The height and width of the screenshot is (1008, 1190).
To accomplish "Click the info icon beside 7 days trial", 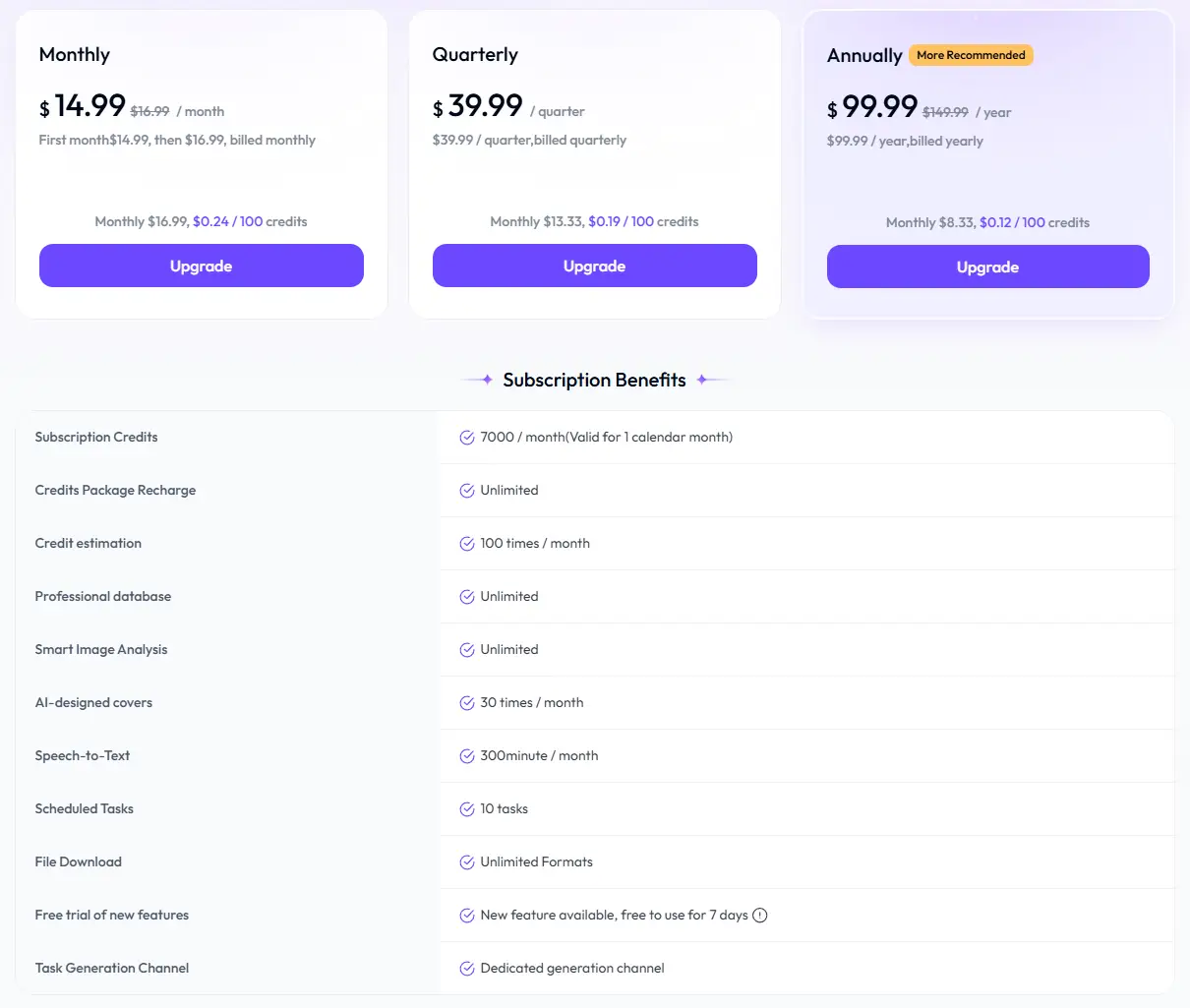I will pyautogui.click(x=760, y=916).
